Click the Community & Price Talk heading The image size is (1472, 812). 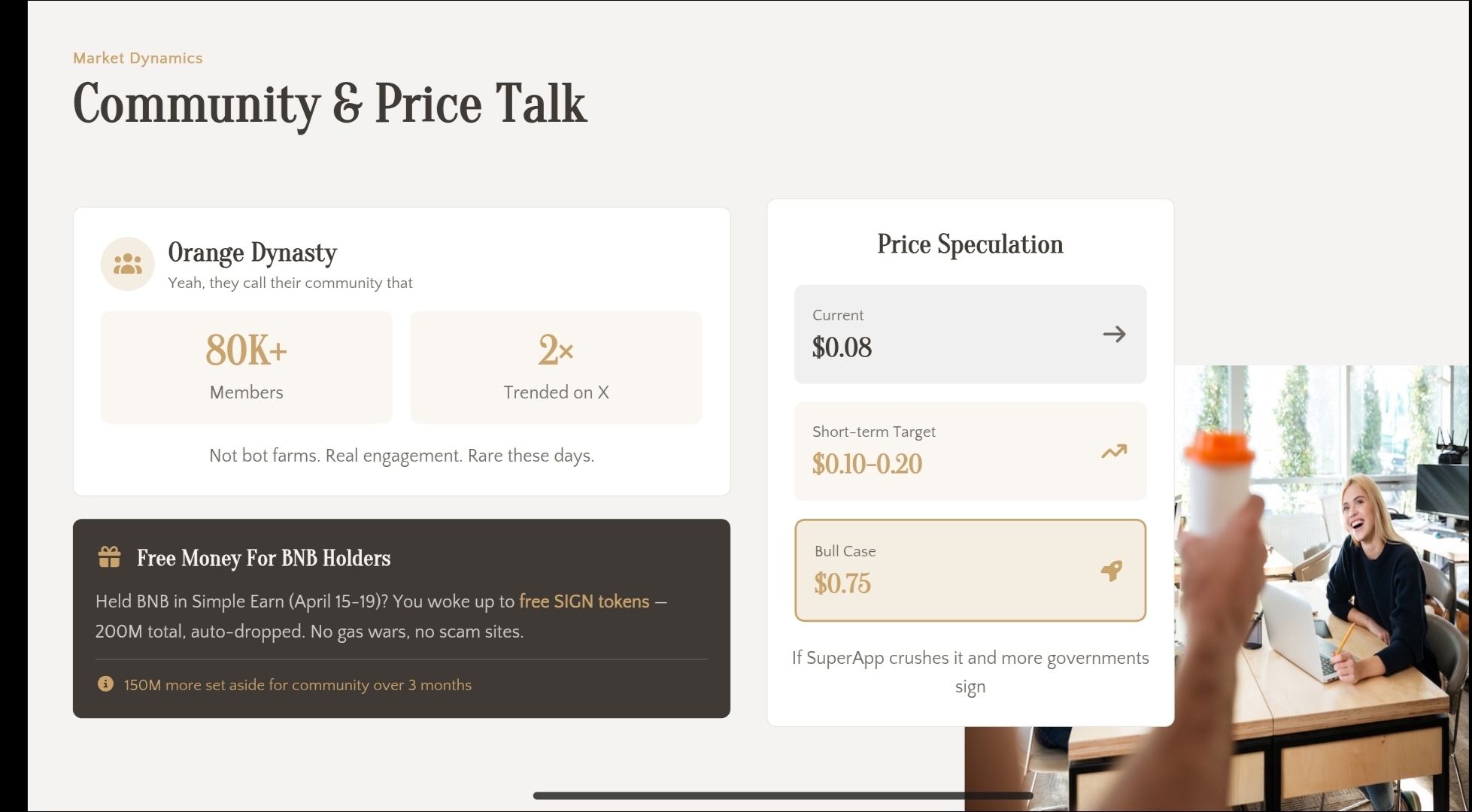329,103
